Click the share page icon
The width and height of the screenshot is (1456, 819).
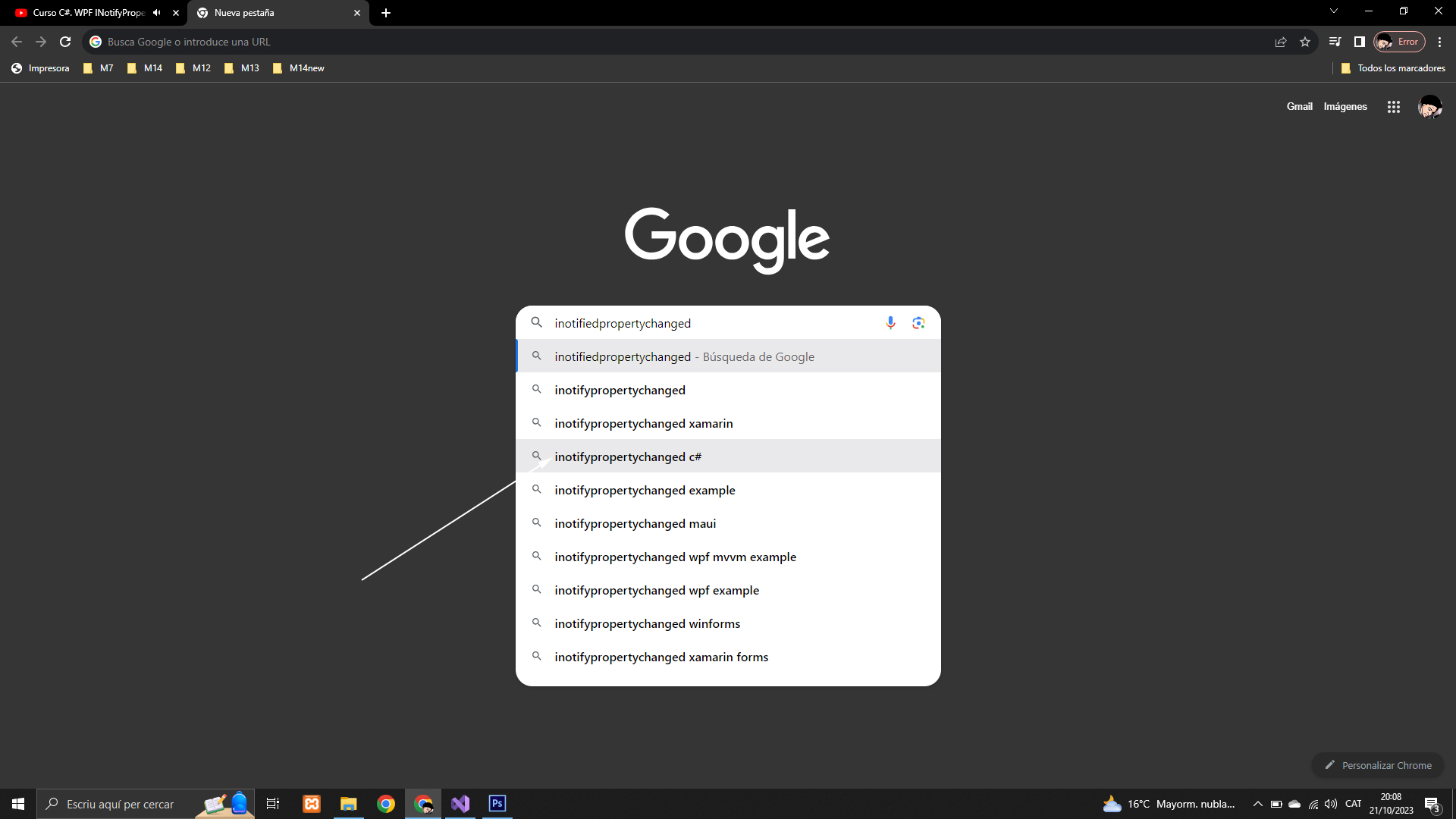(x=1281, y=42)
